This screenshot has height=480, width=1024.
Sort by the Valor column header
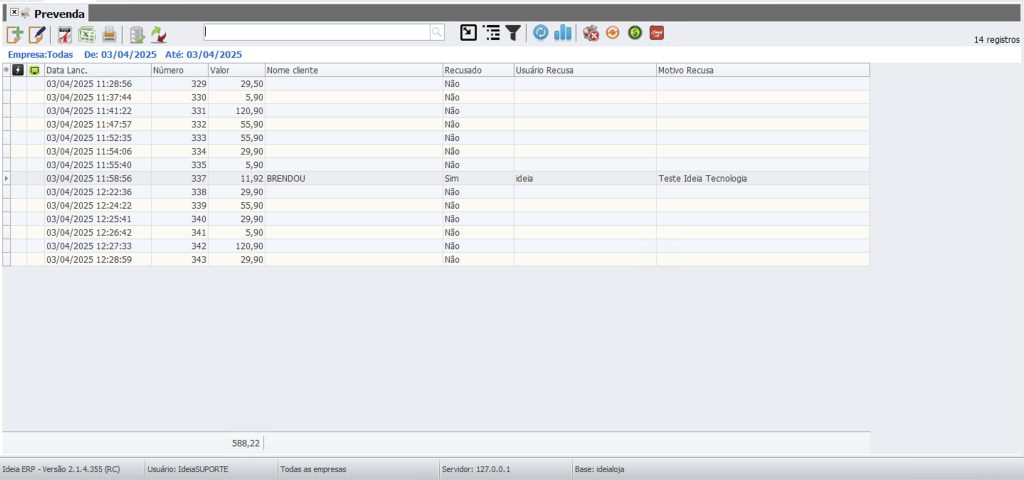click(236, 71)
